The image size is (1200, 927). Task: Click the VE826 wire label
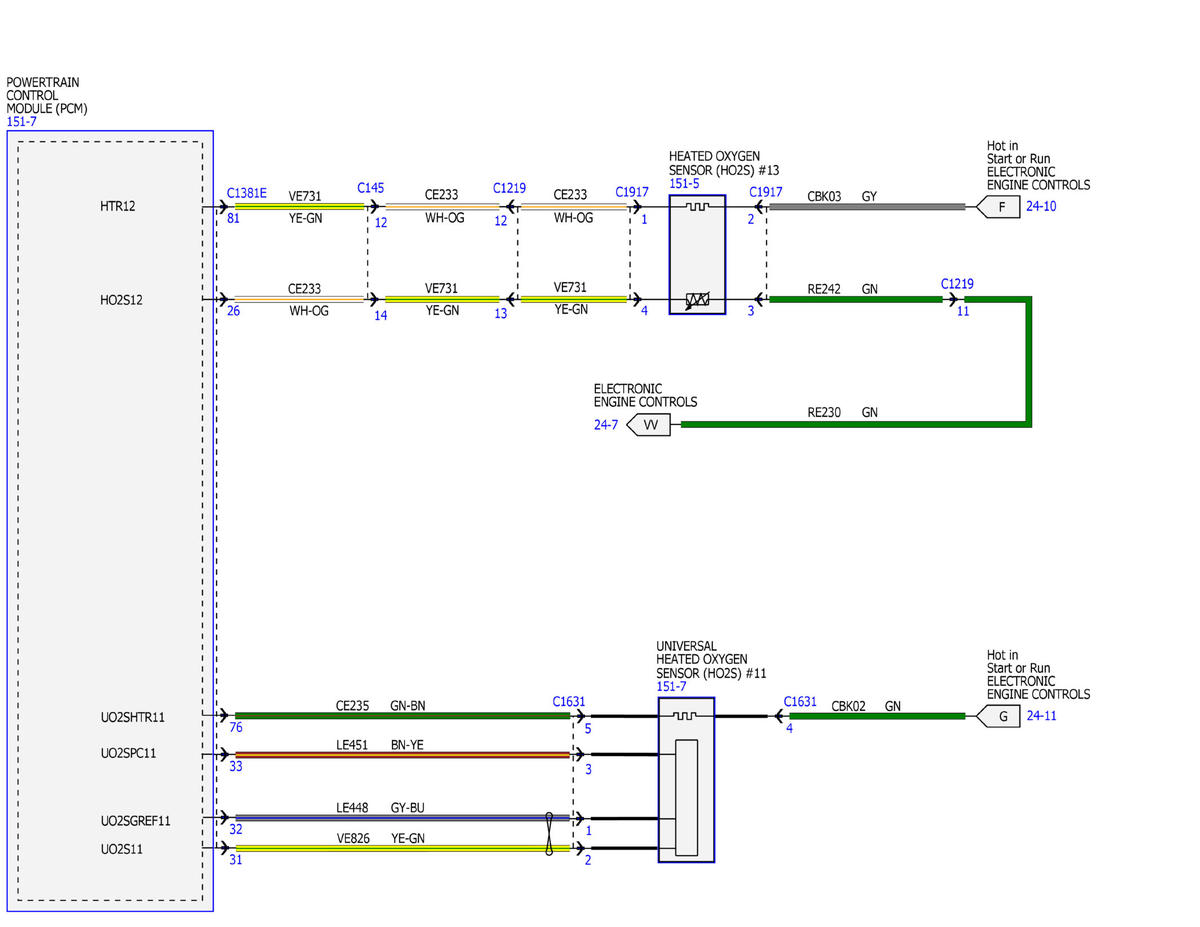pos(352,837)
